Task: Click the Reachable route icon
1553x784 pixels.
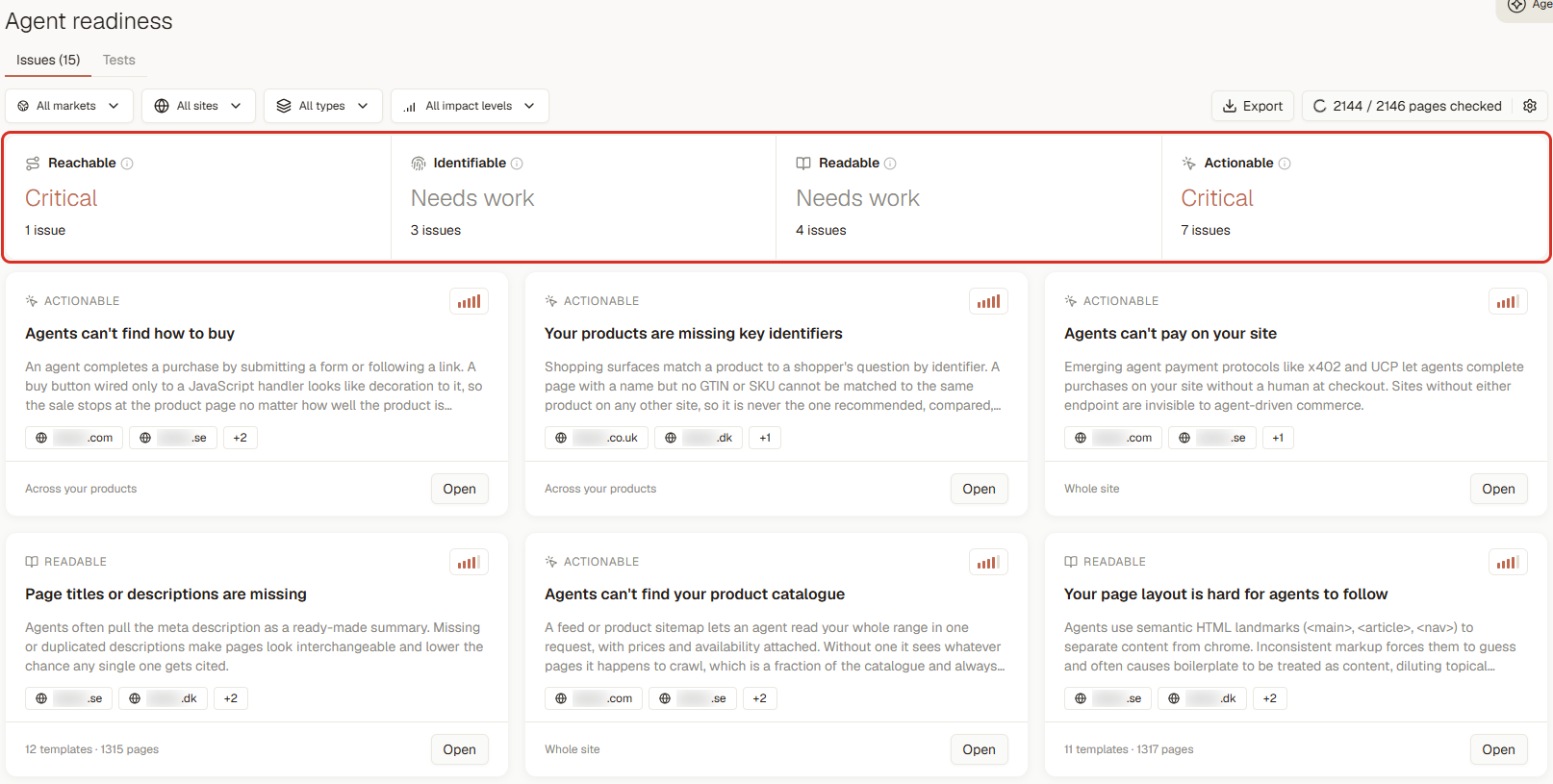Action: click(33, 163)
